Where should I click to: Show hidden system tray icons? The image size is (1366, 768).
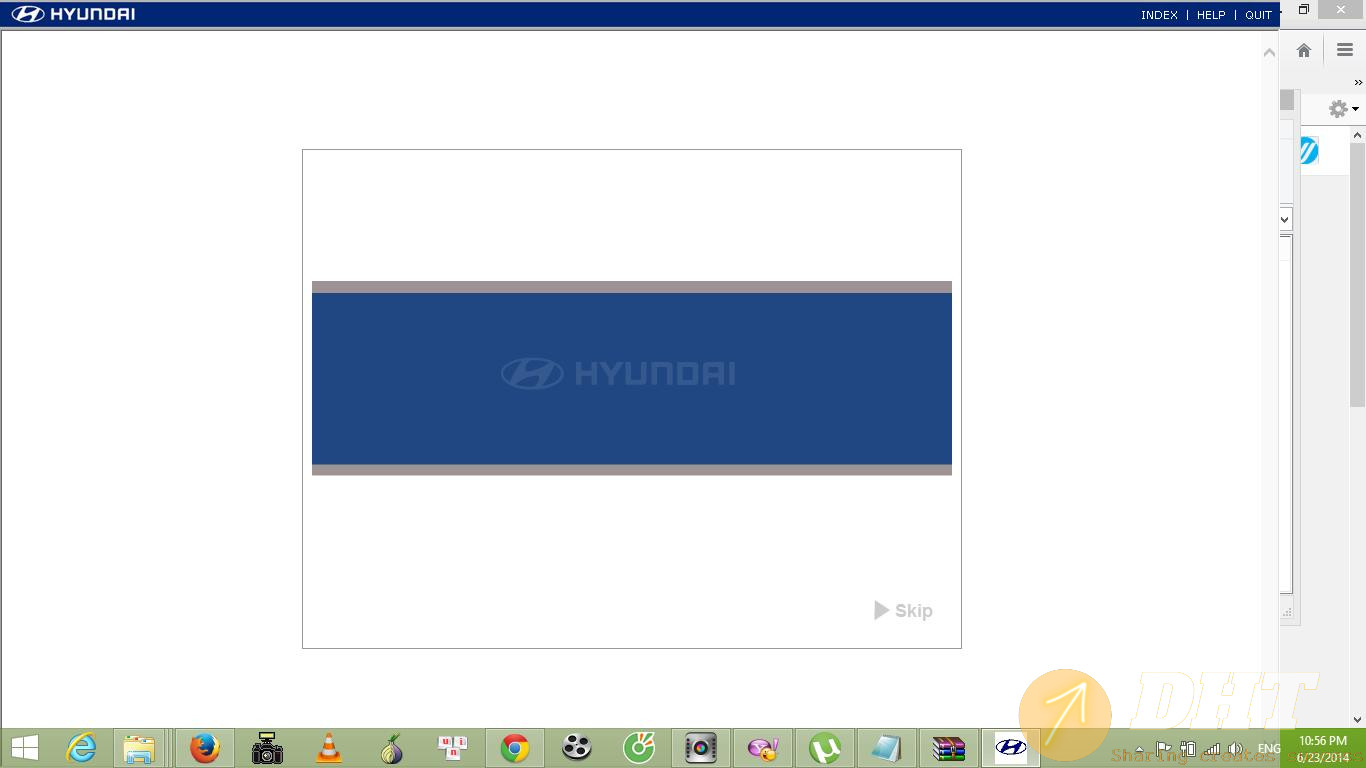(1139, 749)
